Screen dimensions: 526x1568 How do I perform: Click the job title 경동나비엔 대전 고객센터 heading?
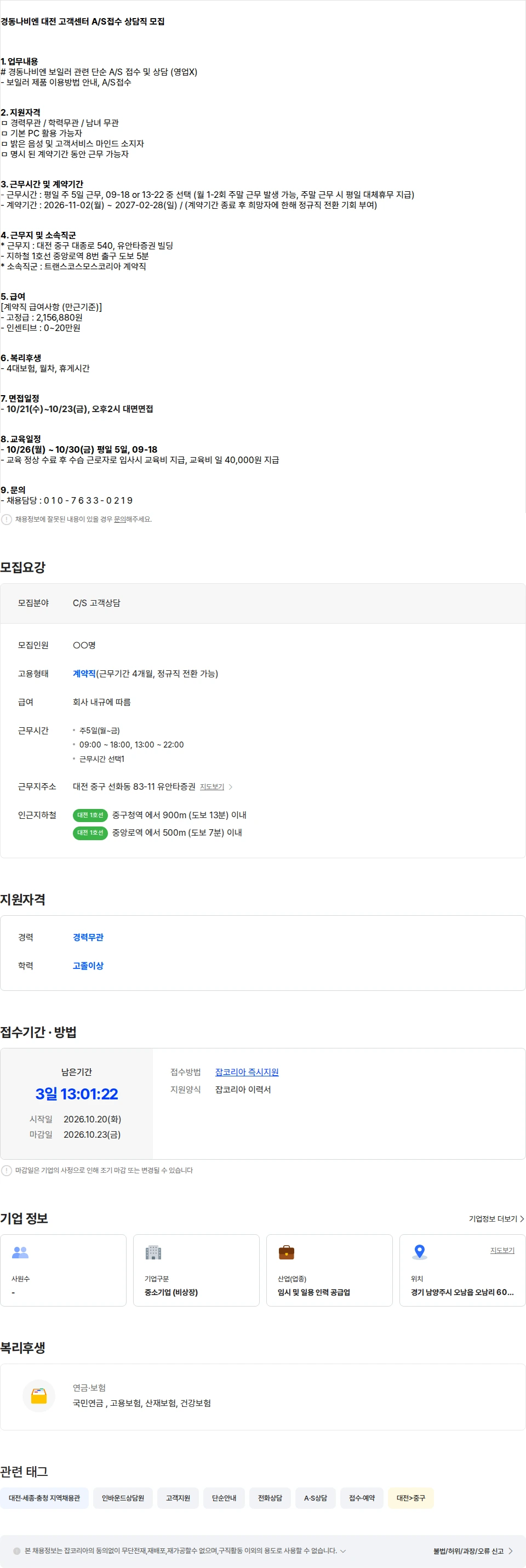(x=82, y=21)
